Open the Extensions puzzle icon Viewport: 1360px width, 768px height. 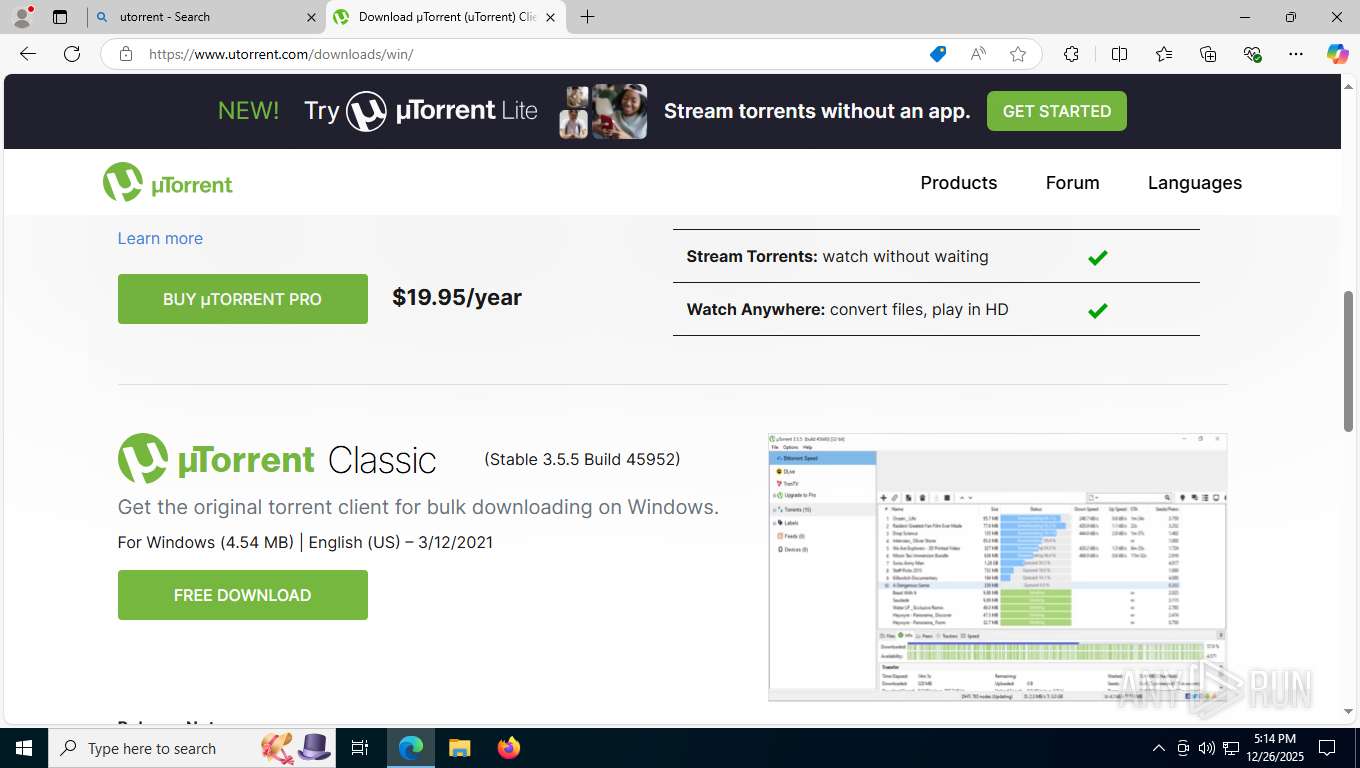tap(1072, 54)
